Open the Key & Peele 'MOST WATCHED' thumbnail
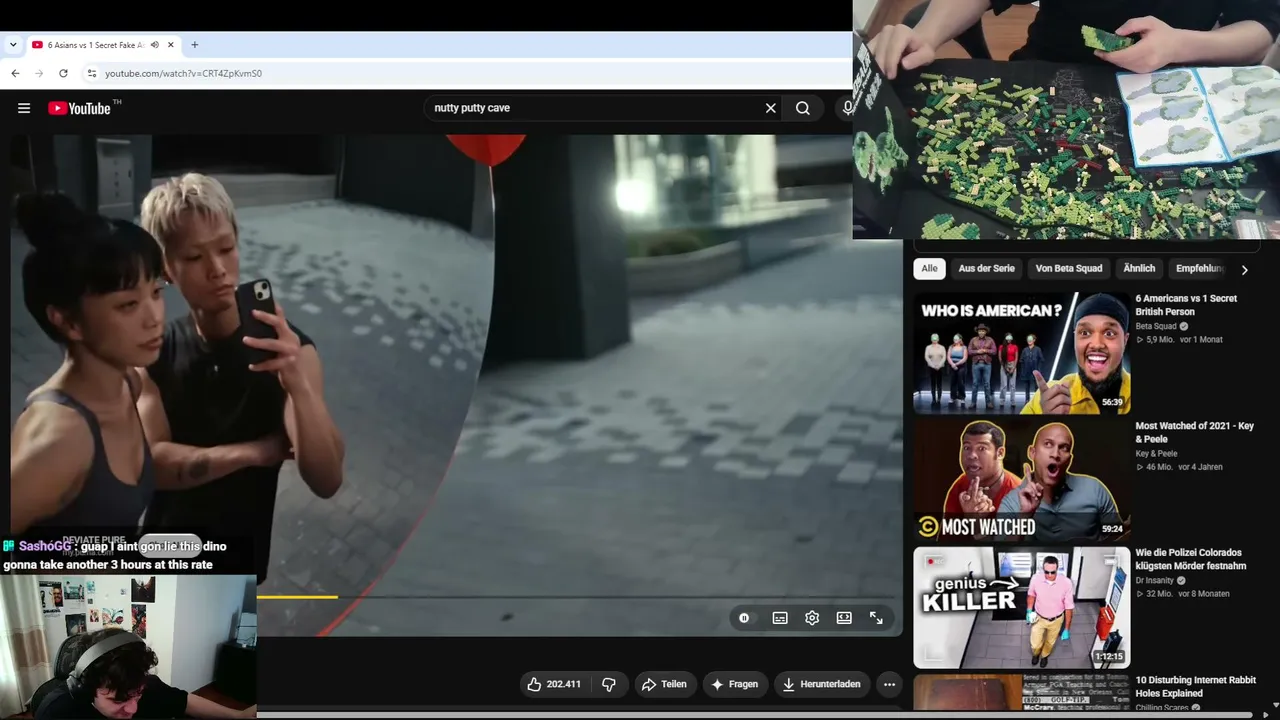This screenshot has width=1280, height=720. pos(1022,480)
